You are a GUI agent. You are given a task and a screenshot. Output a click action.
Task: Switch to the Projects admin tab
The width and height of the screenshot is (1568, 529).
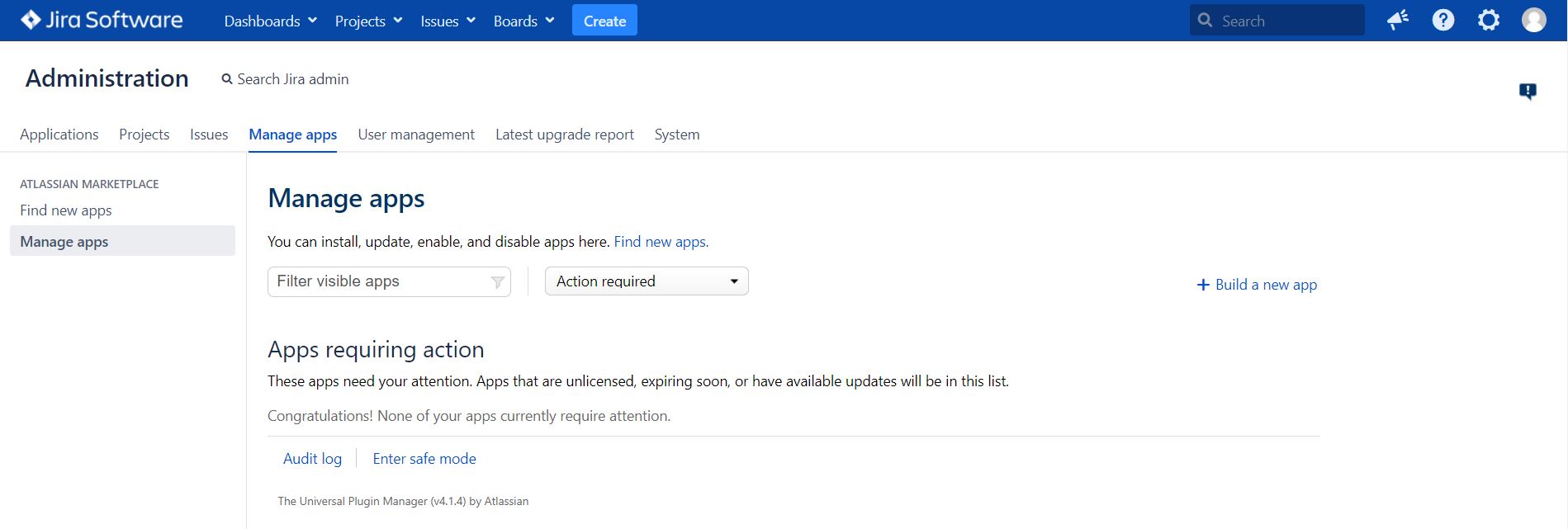144,135
